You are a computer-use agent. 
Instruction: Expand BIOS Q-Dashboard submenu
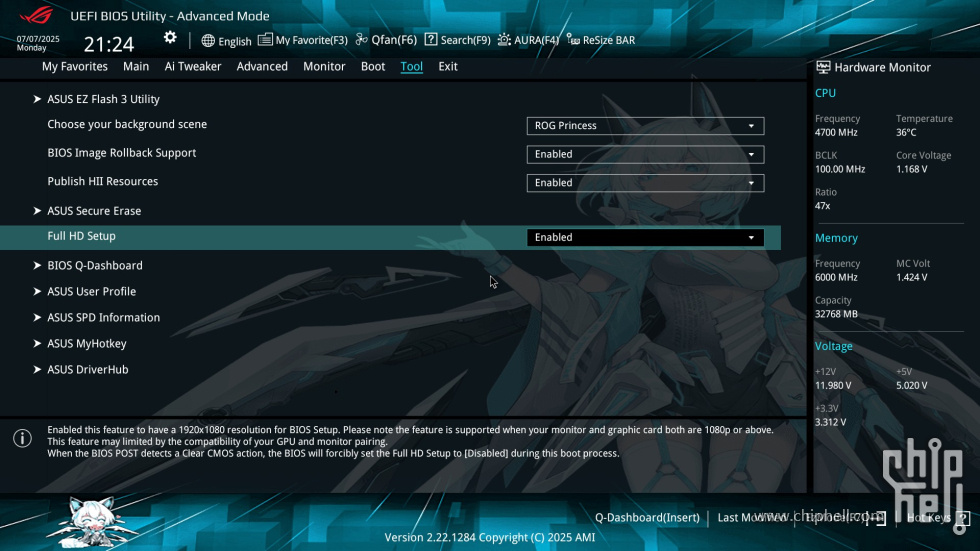pyautogui.click(x=94, y=266)
